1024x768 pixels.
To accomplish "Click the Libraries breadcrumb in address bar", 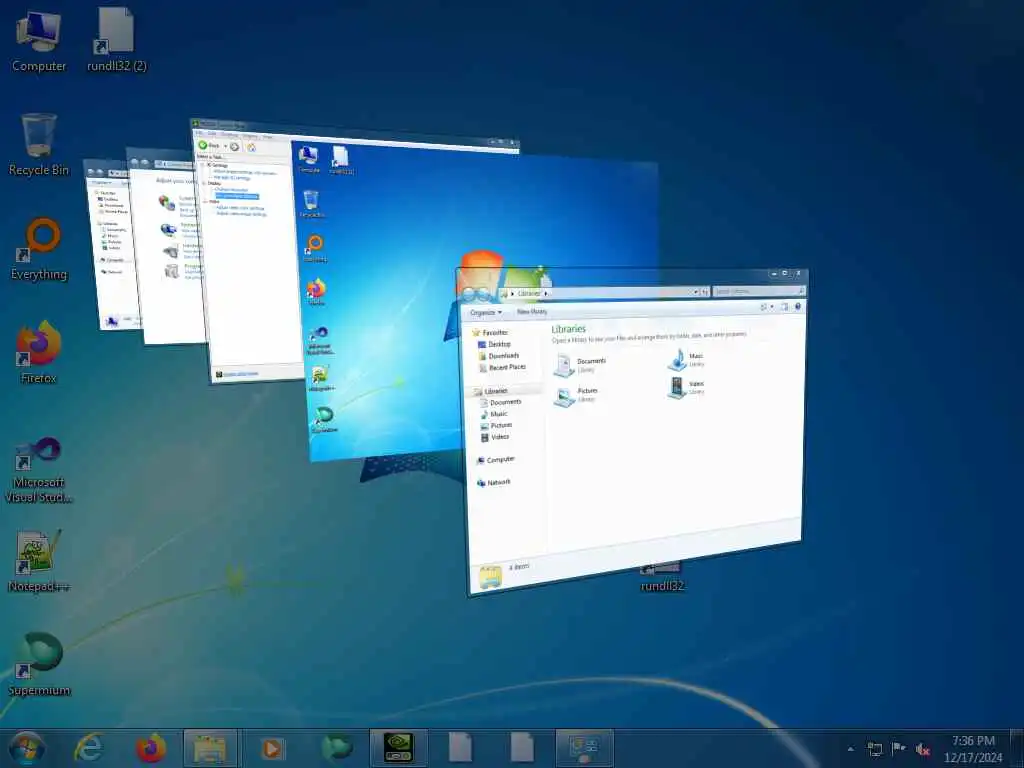I will coord(528,293).
